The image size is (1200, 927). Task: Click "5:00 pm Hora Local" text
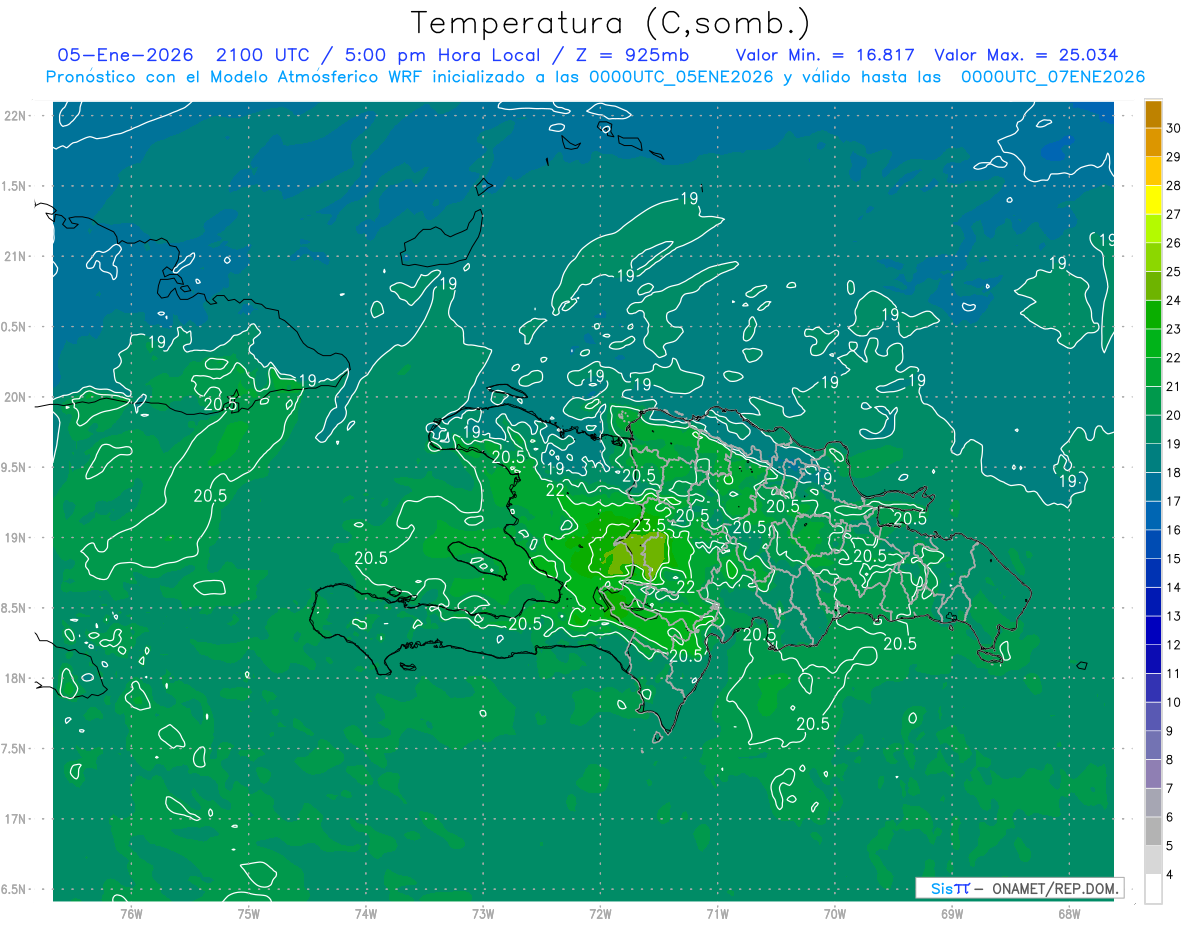coord(441,55)
